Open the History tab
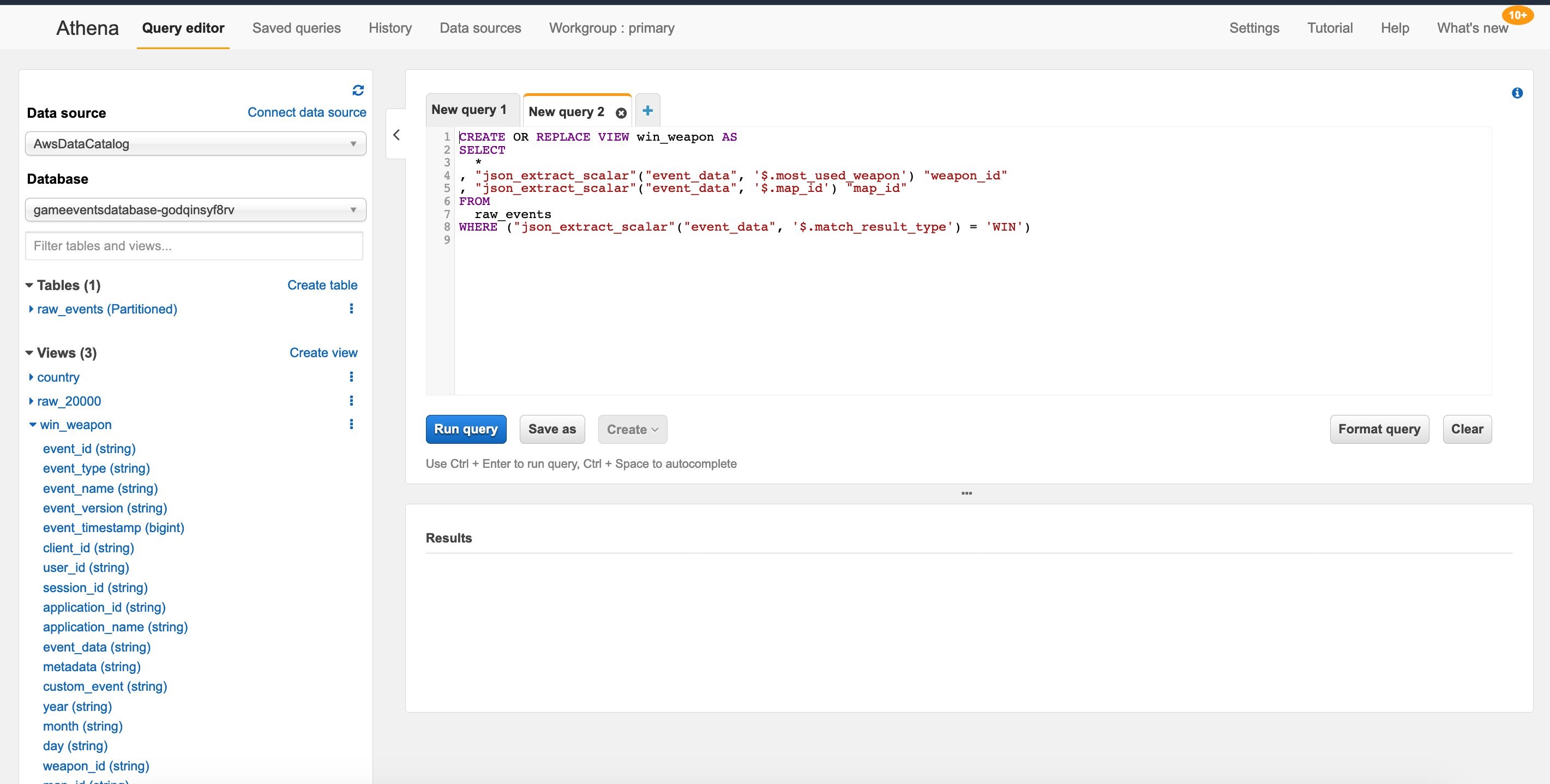This screenshot has width=1550, height=784. [390, 28]
